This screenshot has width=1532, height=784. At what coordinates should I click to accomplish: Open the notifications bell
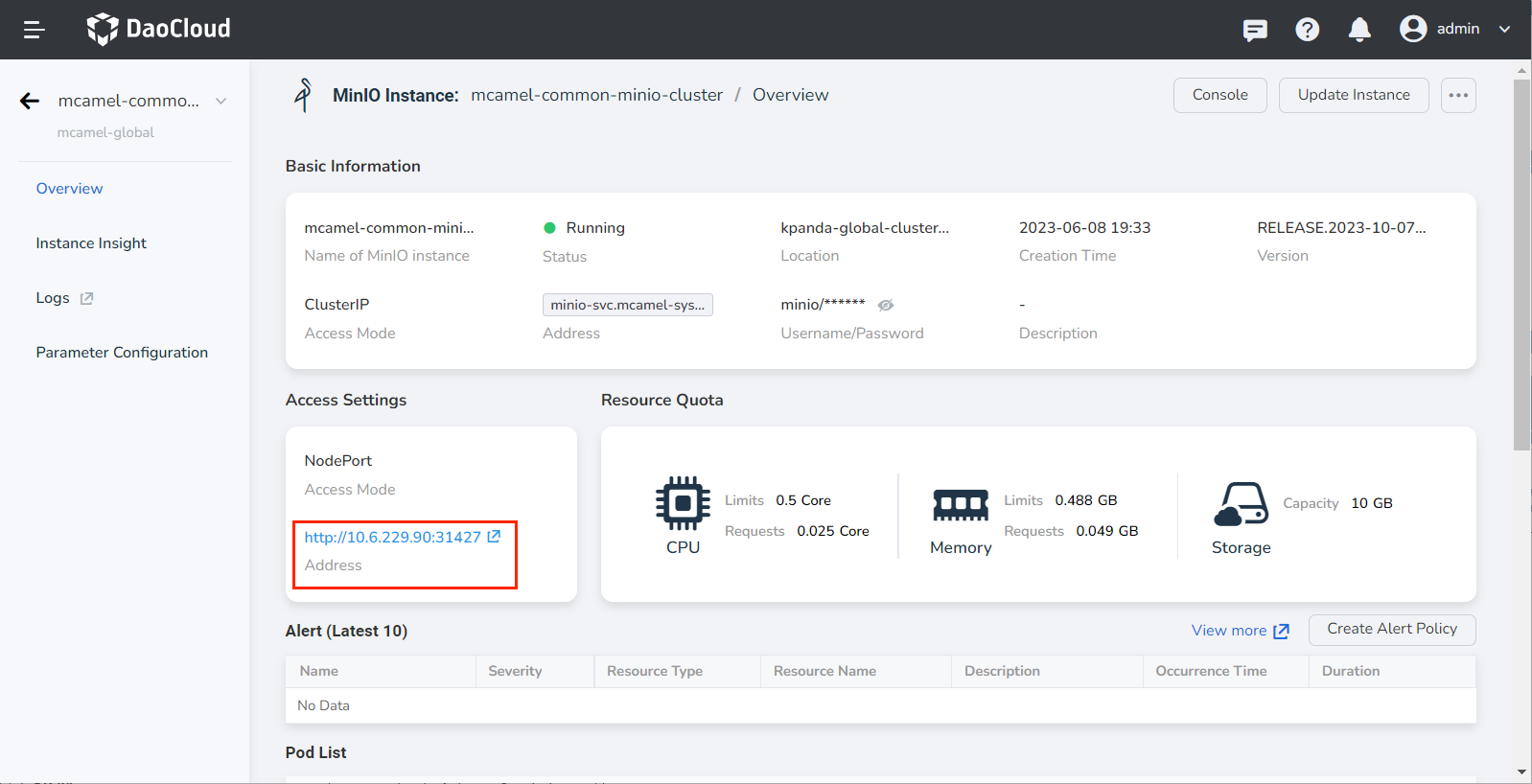click(x=1358, y=30)
